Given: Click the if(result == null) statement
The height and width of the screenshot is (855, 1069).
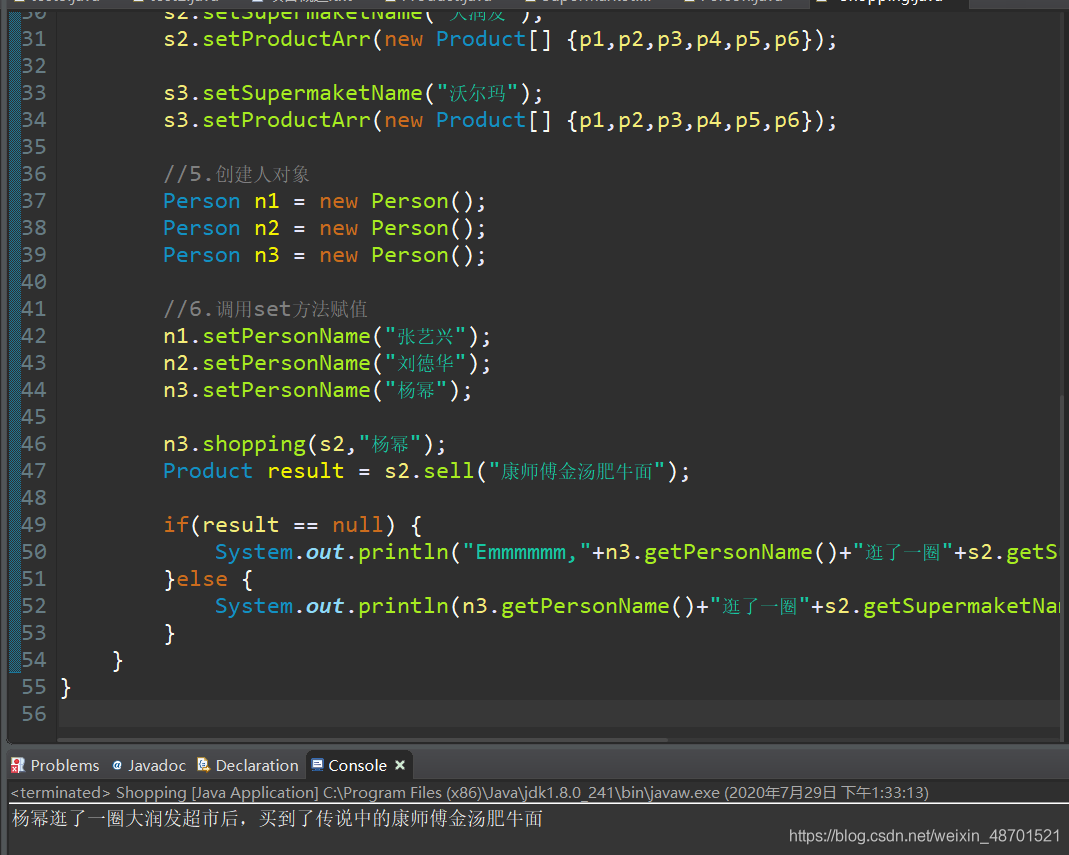Looking at the screenshot, I should [292, 525].
